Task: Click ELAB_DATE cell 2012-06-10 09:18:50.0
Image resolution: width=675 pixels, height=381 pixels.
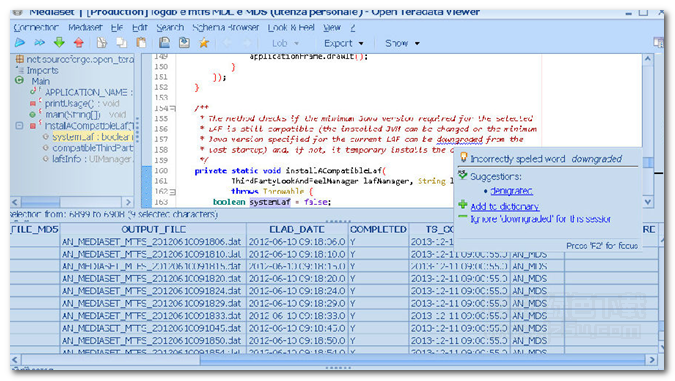Action: pos(297,341)
